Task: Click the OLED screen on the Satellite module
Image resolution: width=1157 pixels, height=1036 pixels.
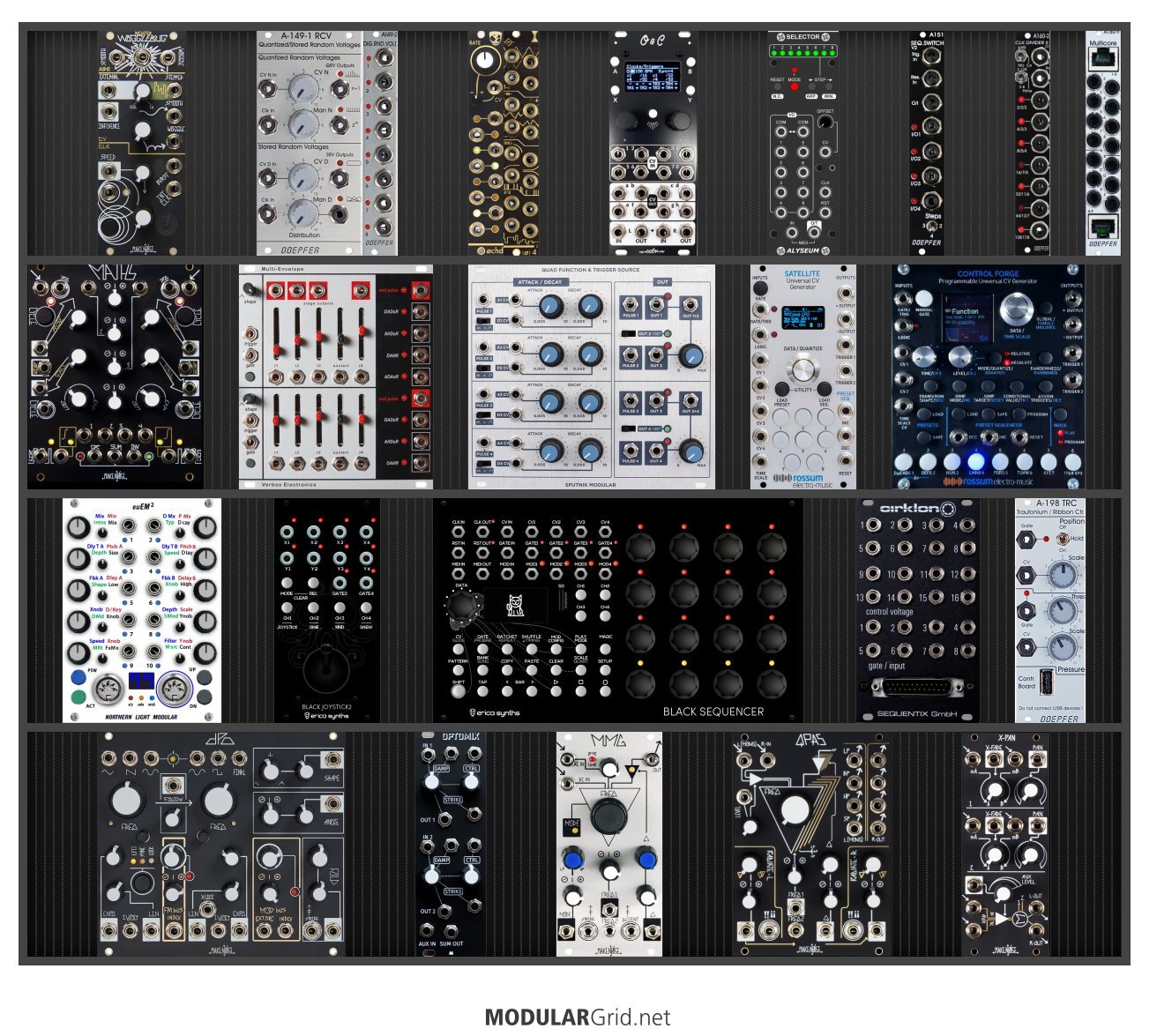Action: (x=802, y=317)
